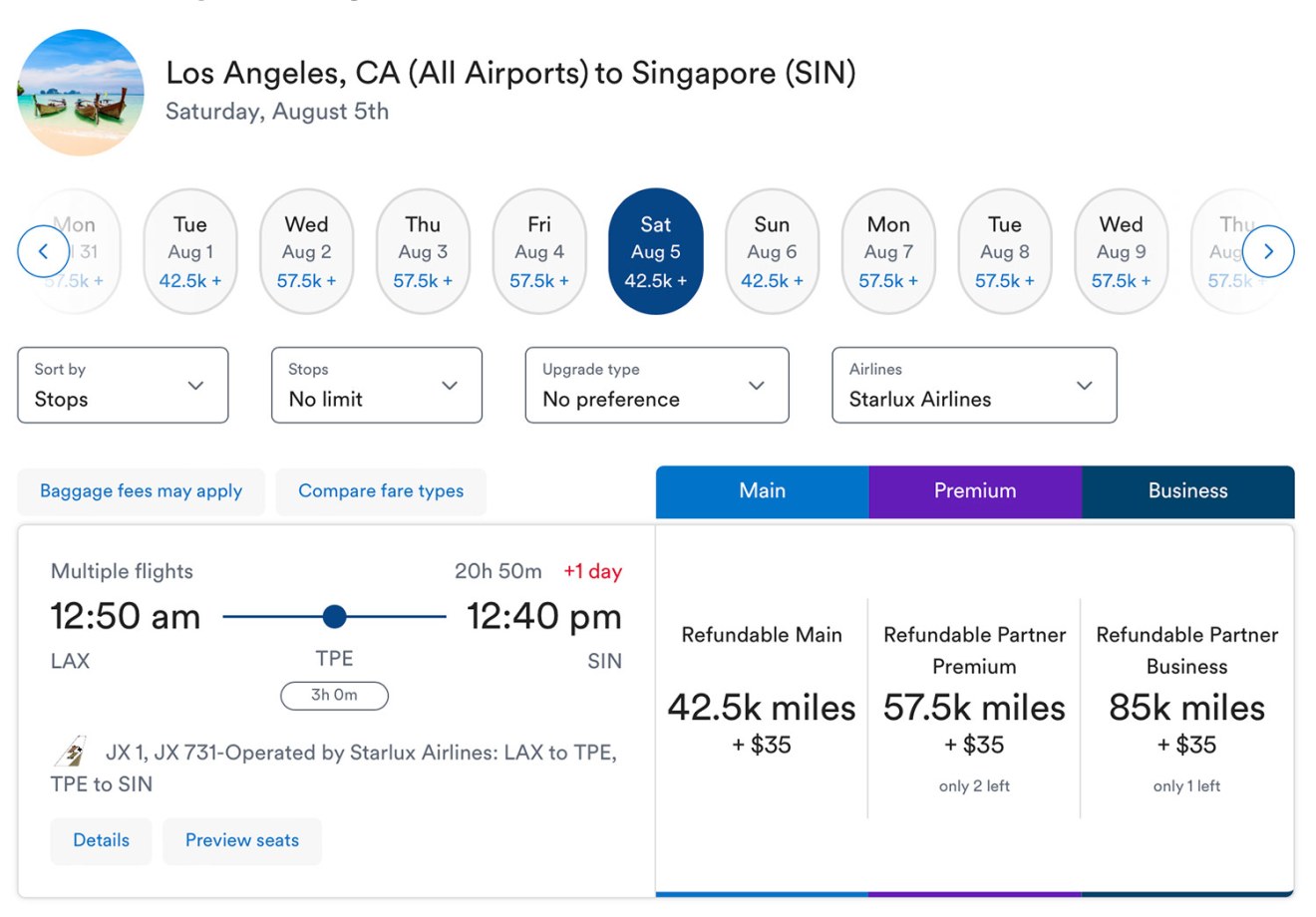Switch to the Premium cabin tab

(x=975, y=491)
